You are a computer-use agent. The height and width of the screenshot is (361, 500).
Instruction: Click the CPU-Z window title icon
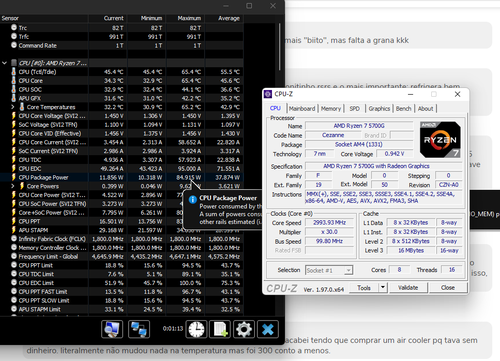coord(268,94)
